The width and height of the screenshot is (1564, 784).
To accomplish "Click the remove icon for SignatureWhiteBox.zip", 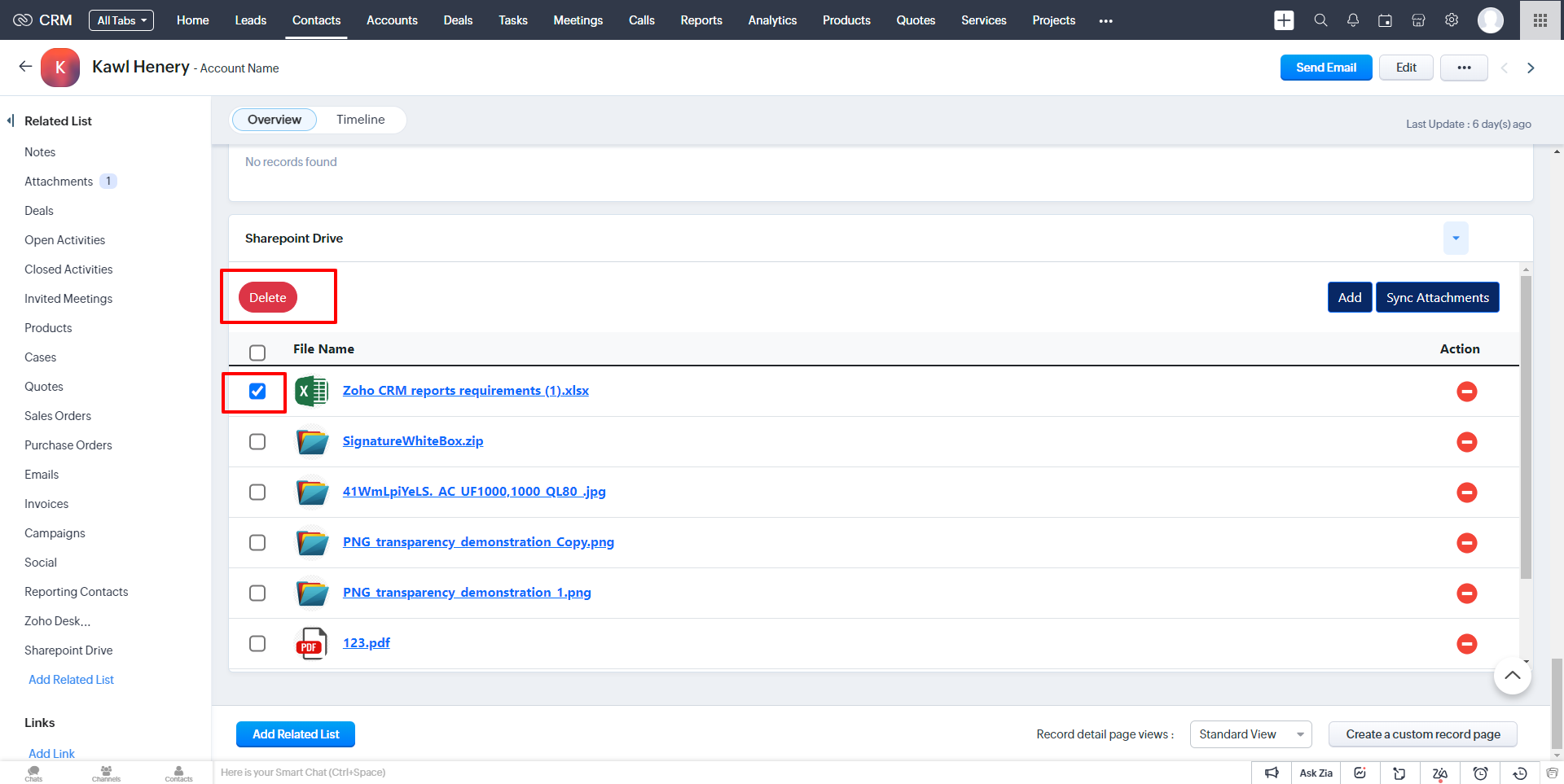I will [1466, 442].
